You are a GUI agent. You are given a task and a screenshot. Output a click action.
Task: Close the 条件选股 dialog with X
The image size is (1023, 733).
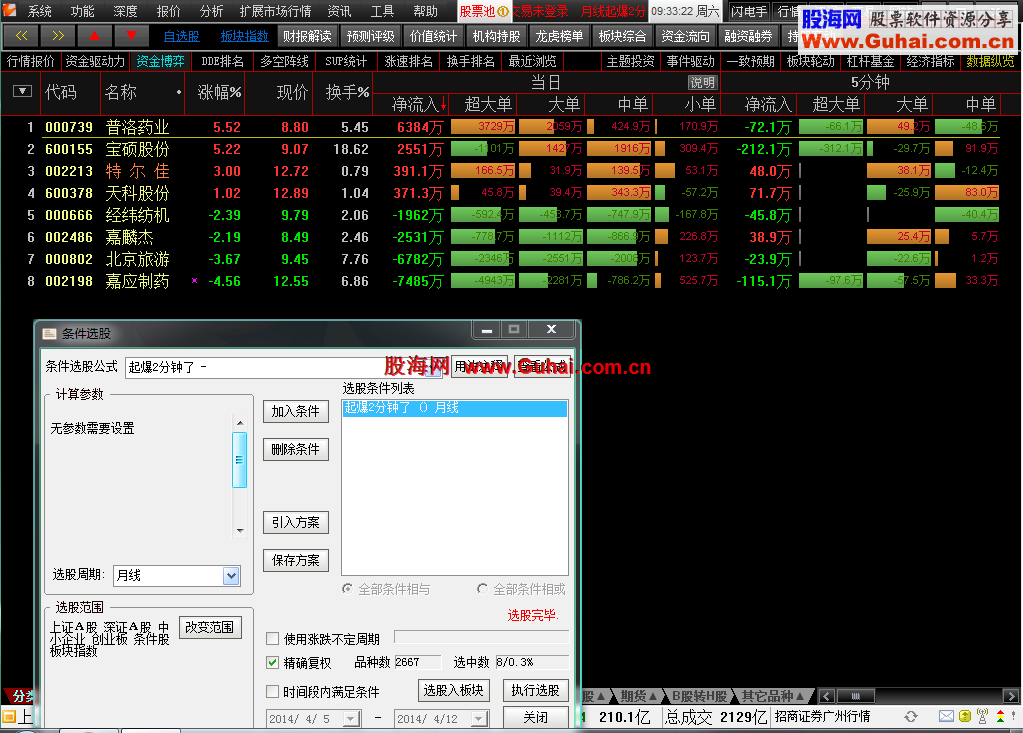551,330
